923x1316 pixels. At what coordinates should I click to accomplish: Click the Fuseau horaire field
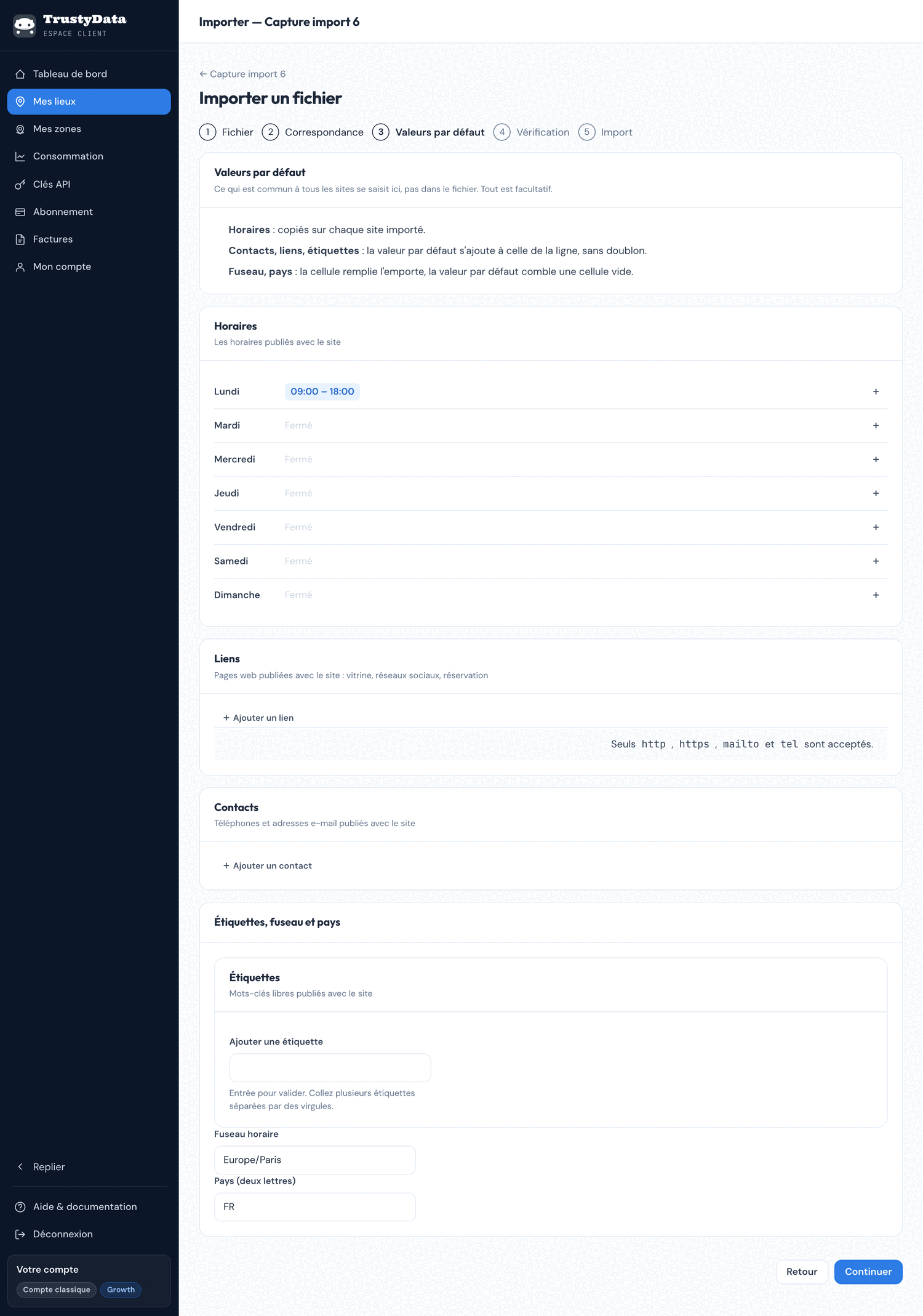[x=315, y=1160]
